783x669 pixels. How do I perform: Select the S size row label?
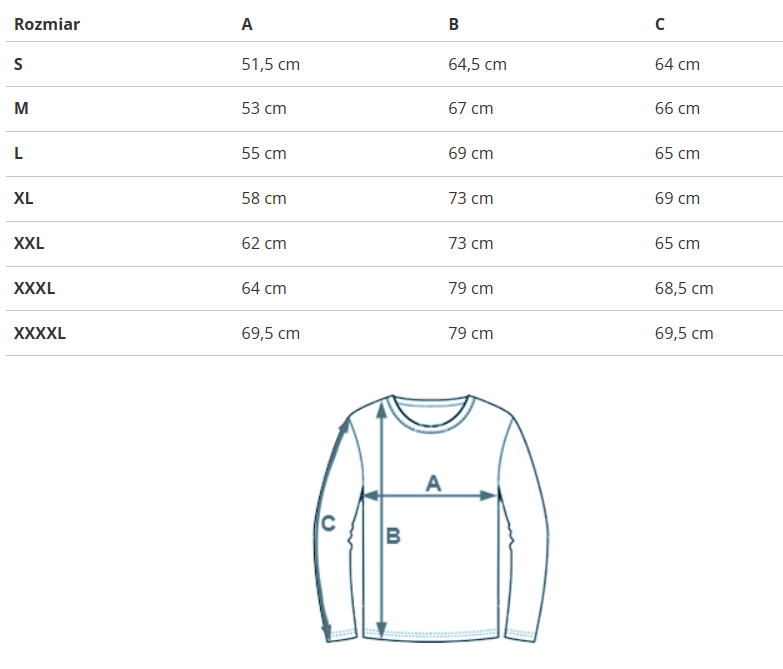point(19,64)
